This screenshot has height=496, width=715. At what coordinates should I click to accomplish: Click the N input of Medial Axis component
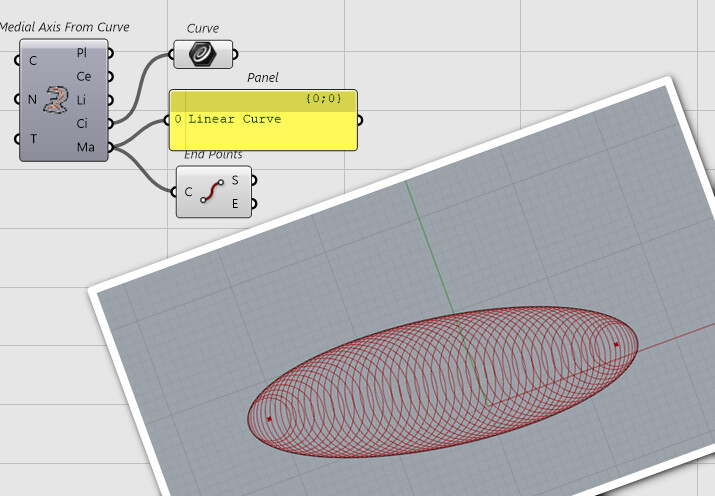(x=32, y=99)
